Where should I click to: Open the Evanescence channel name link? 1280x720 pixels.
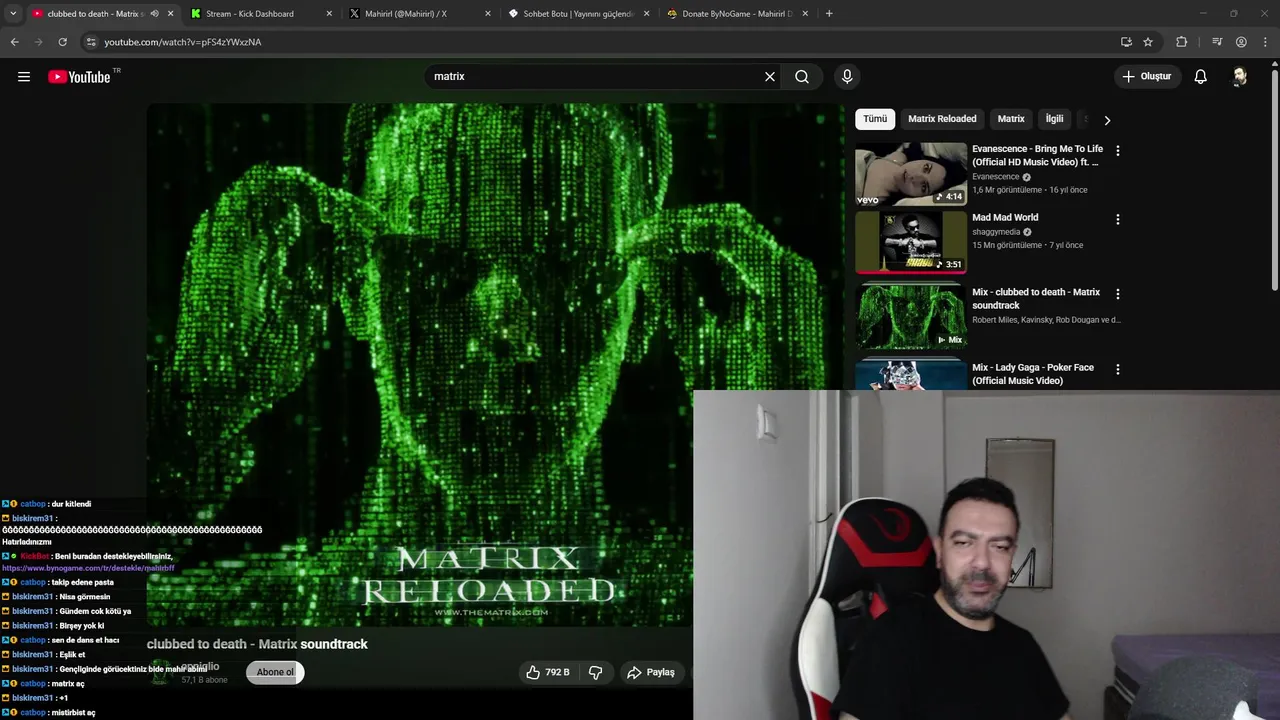[996, 177]
